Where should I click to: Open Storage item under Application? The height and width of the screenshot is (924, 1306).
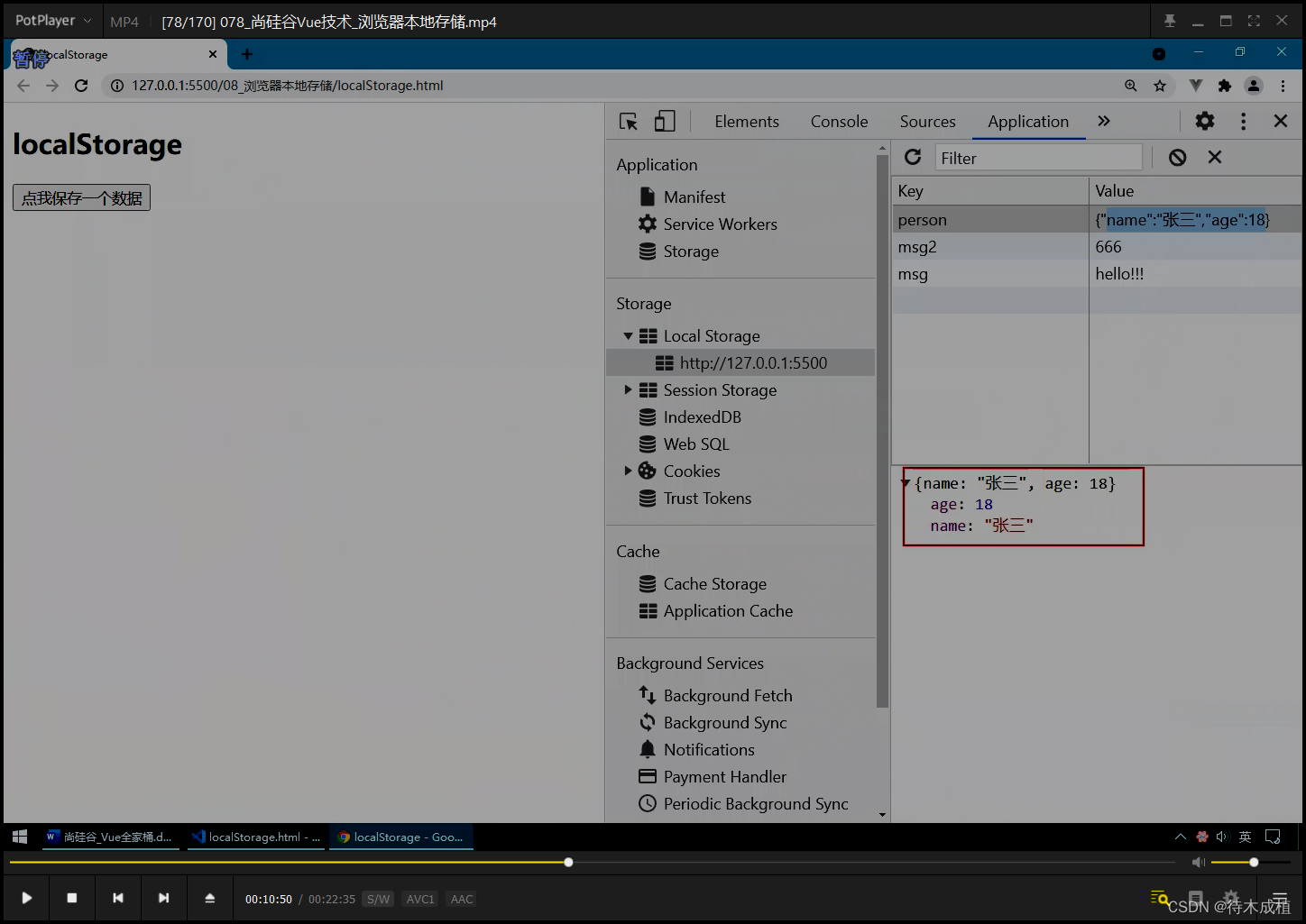(x=691, y=251)
